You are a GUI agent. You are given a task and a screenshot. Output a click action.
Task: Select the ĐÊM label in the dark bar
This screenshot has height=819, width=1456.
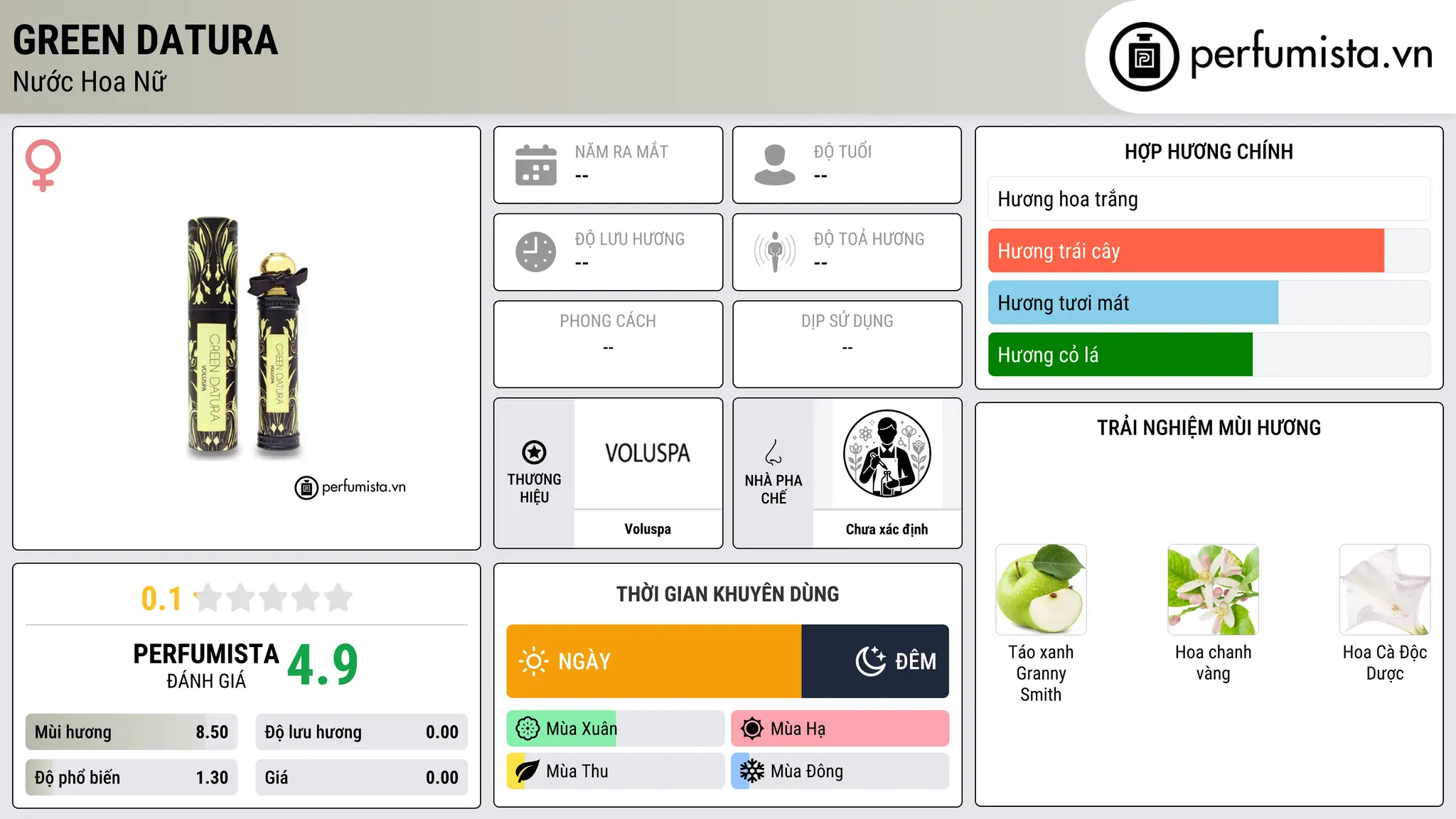916,662
